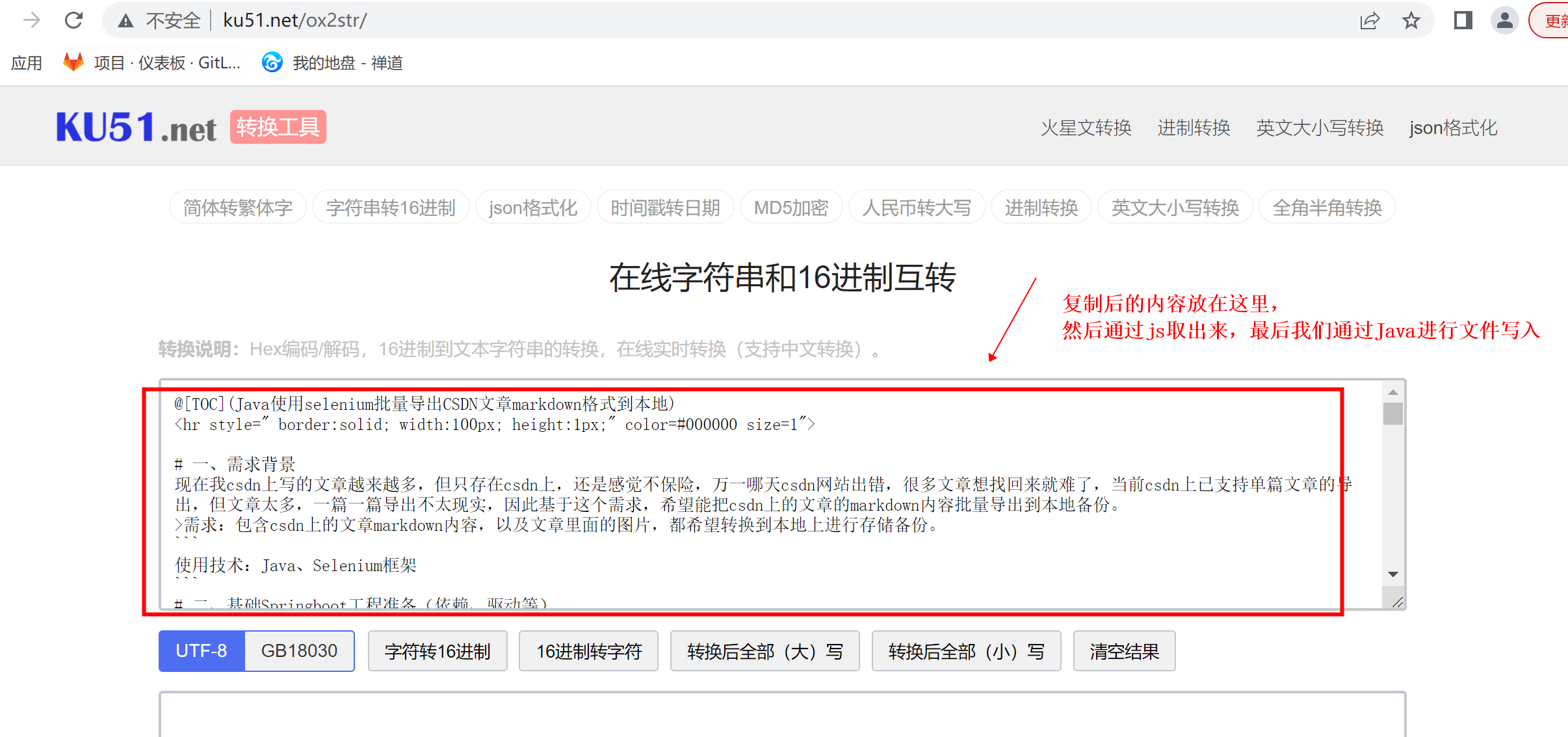
Task: Click 转换后全部（大）写 button
Action: 764,650
